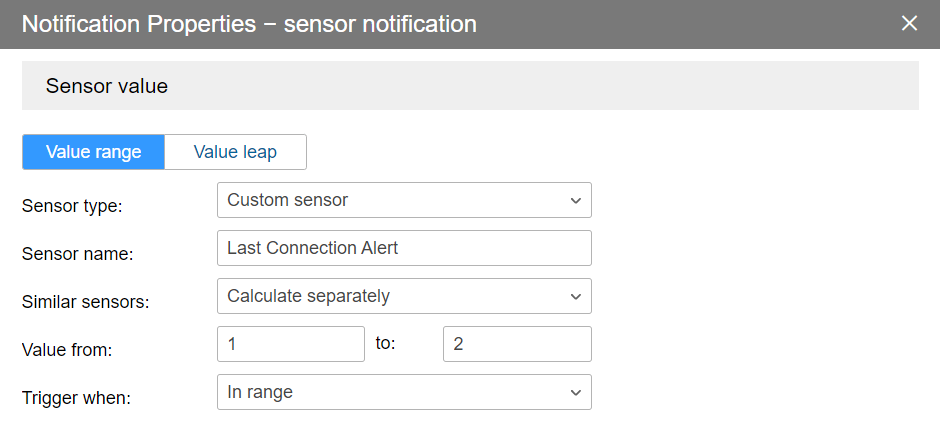This screenshot has height=424, width=940.
Task: Click the upper bound input containing 2
Action: pyautogui.click(x=517, y=344)
